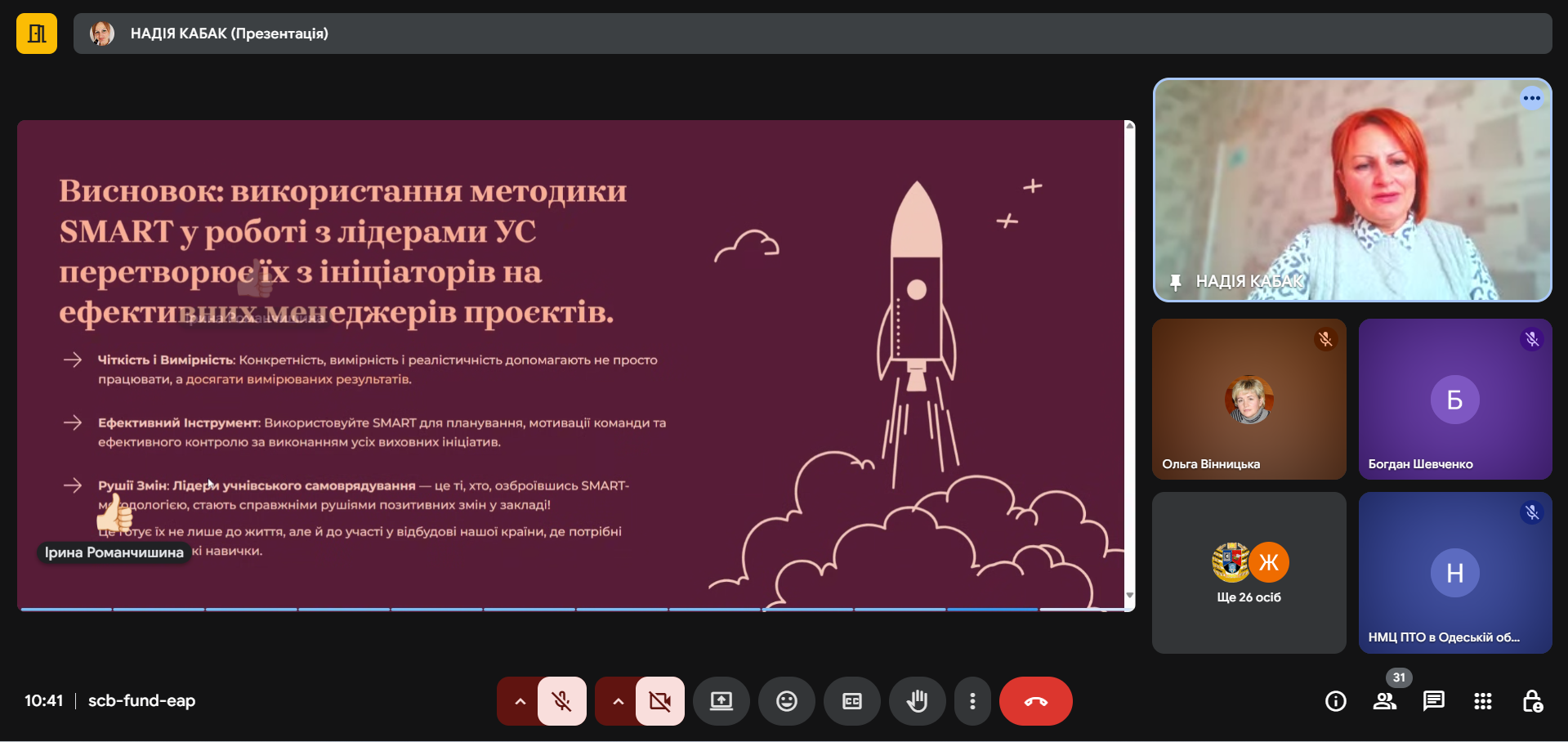Open the emoji reactions picker
The height and width of the screenshot is (742, 1568).
pyautogui.click(x=787, y=701)
